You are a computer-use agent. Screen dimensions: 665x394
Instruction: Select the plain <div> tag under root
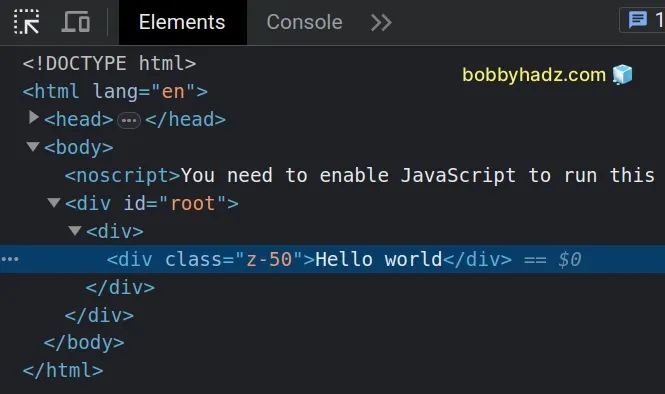(115, 232)
